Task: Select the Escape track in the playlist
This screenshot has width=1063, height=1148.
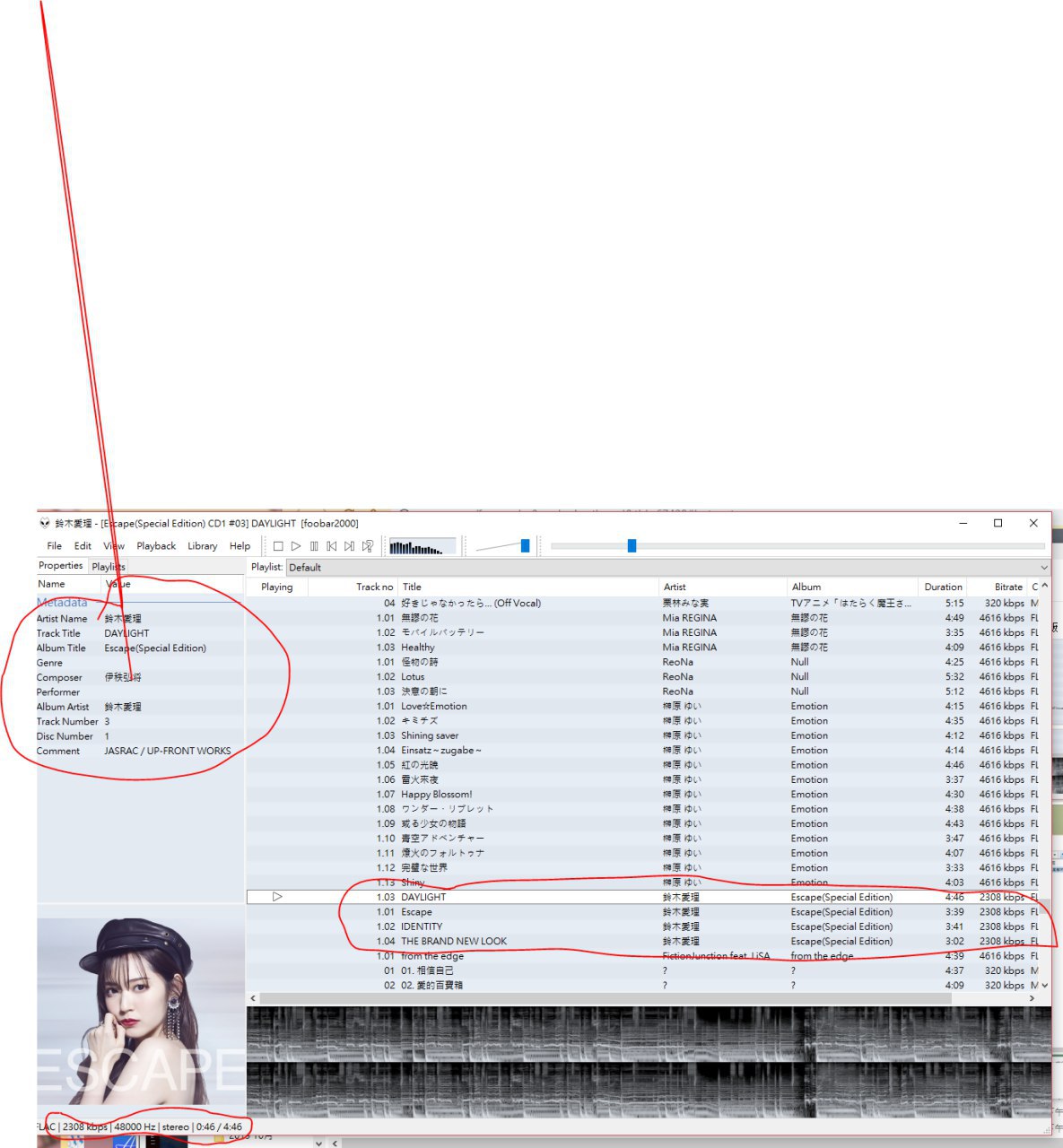Action: tap(642, 912)
